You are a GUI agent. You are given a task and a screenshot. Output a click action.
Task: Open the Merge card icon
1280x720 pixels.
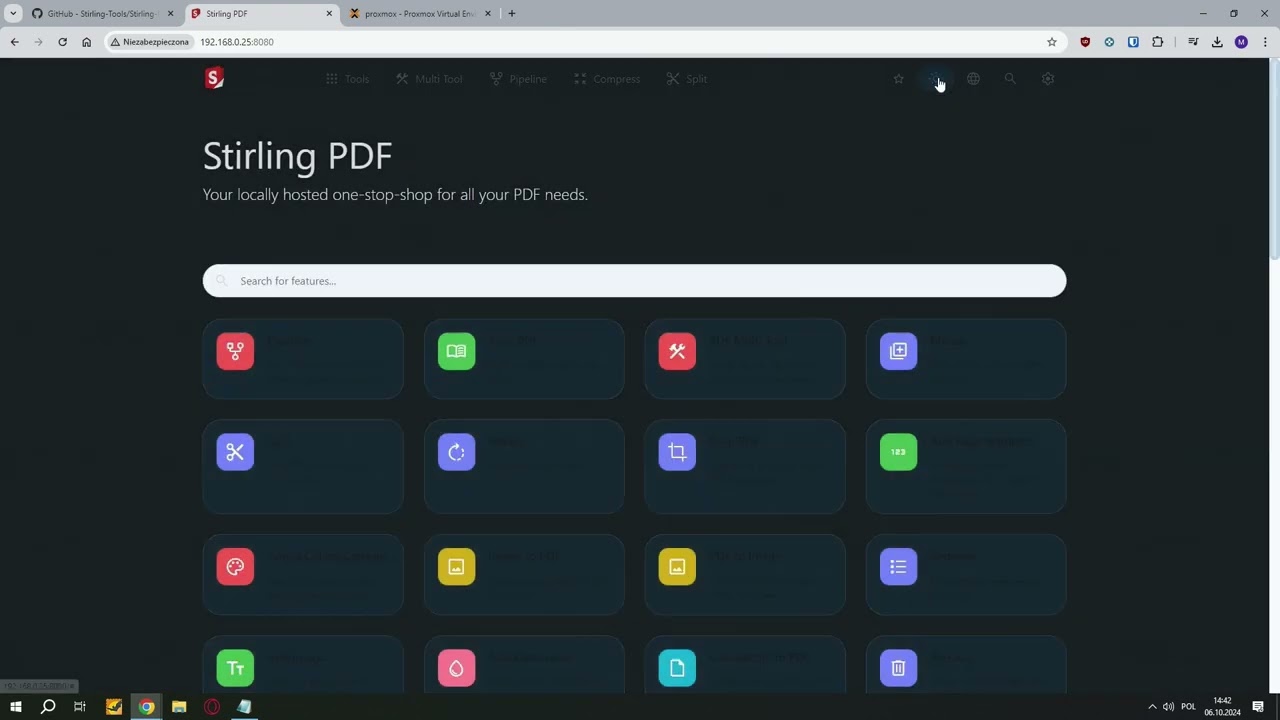(x=898, y=351)
